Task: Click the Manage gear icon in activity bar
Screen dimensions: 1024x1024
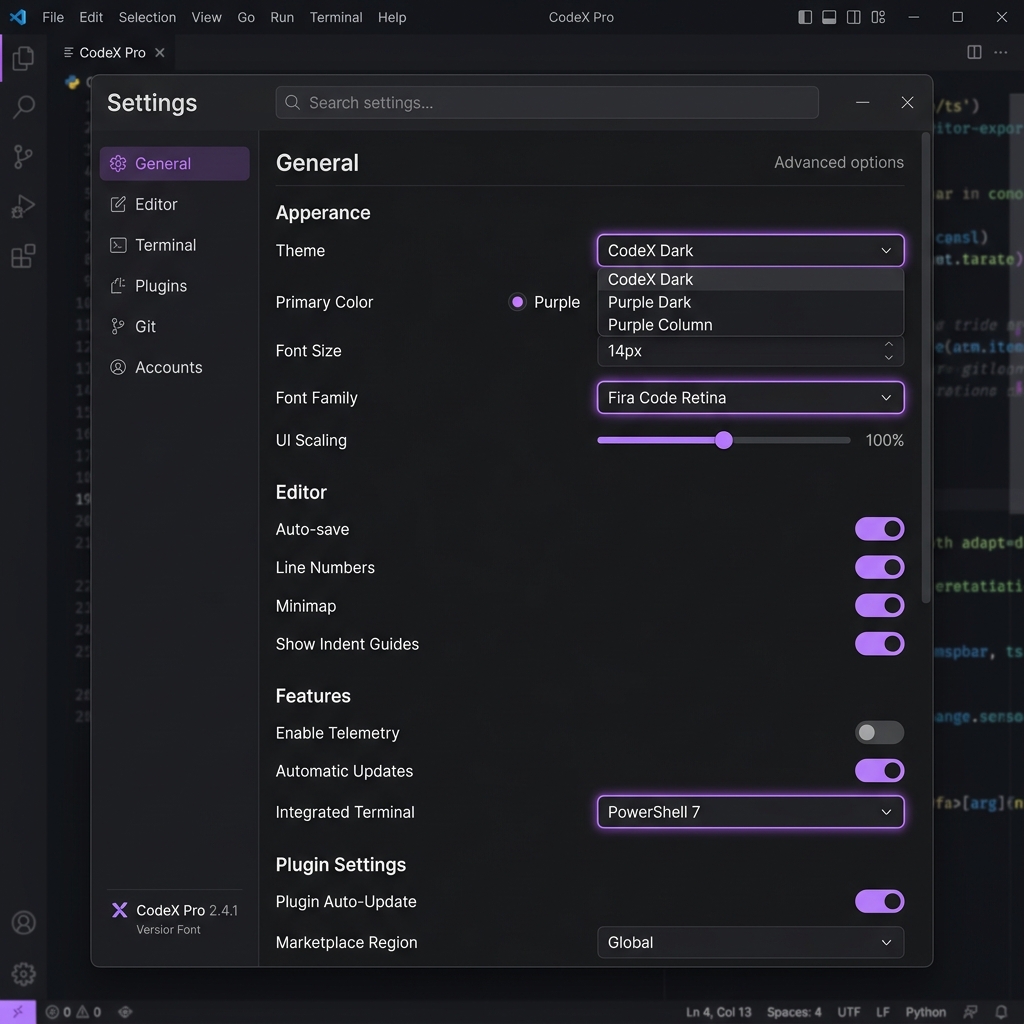Action: (x=24, y=974)
